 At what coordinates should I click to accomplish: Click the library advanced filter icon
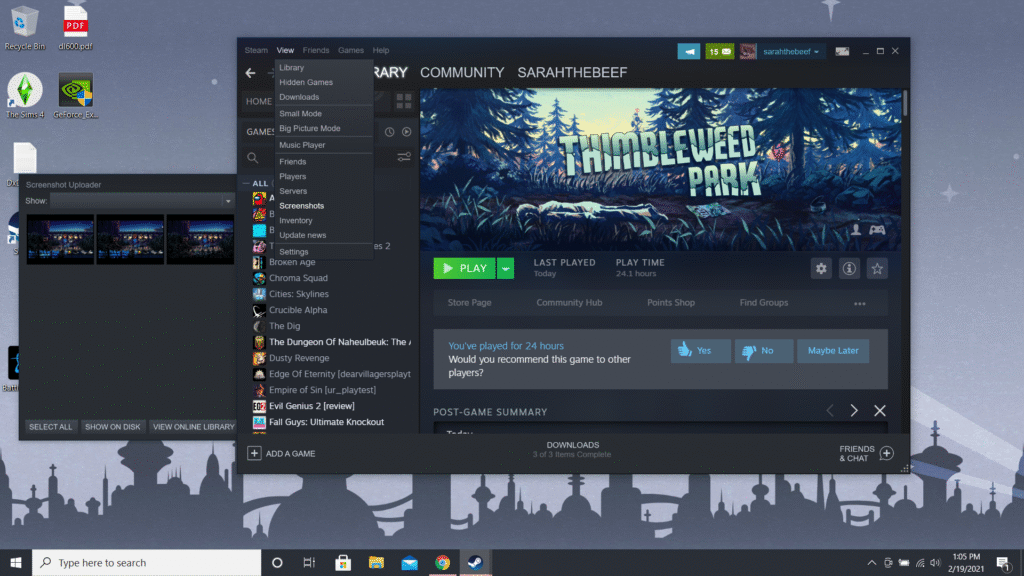(404, 157)
